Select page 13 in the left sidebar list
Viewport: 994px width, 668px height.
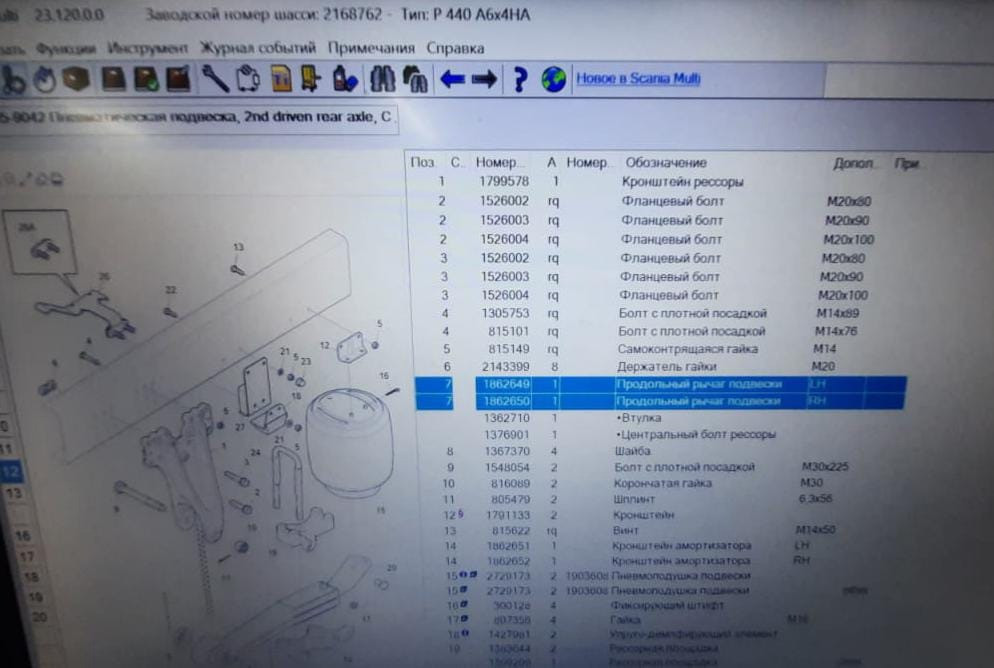(13, 493)
